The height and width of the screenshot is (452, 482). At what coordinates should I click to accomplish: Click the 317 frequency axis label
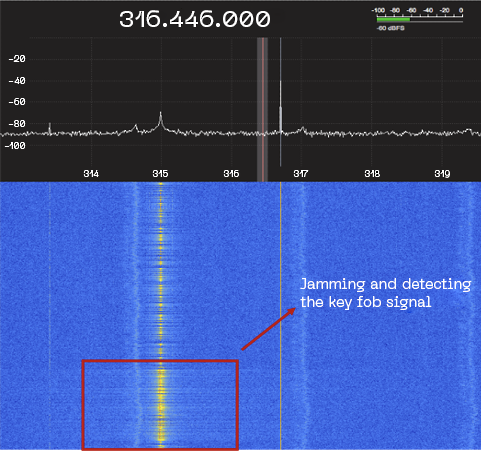click(x=301, y=174)
